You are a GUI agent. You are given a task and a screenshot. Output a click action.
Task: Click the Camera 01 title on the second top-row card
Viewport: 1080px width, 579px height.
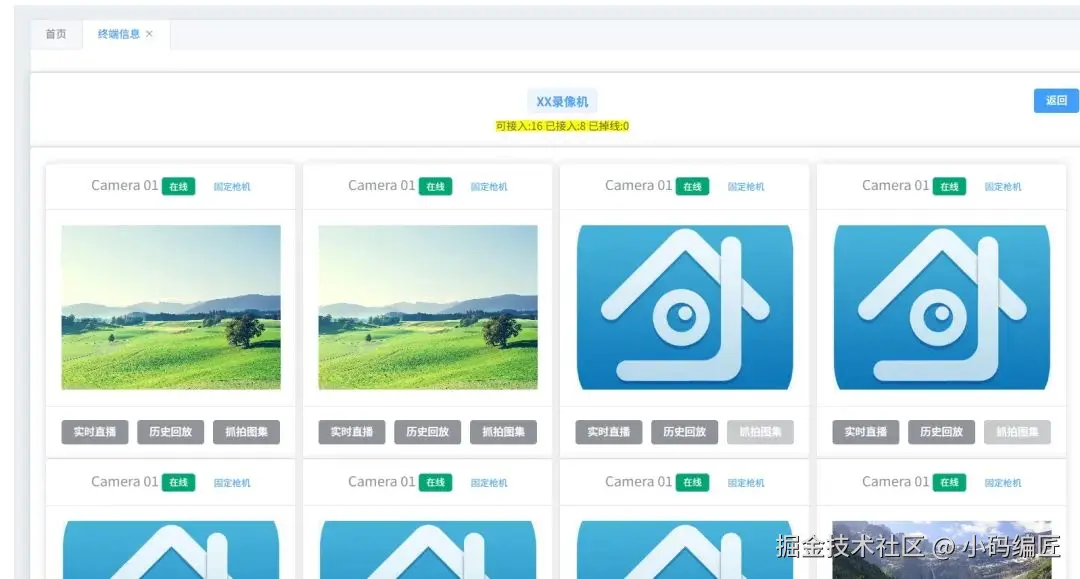click(x=382, y=185)
